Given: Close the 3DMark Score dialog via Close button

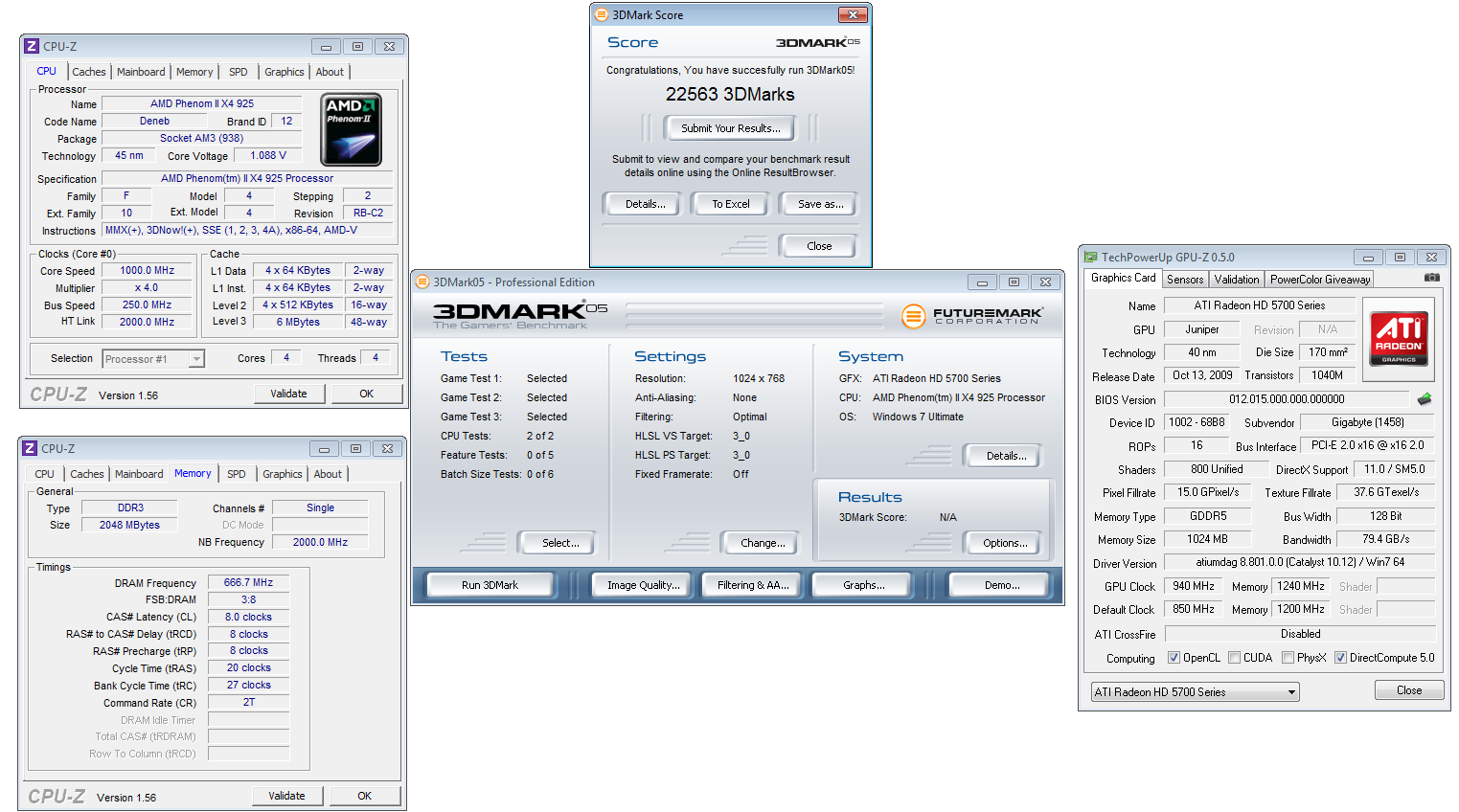Looking at the screenshot, I should click(x=819, y=246).
